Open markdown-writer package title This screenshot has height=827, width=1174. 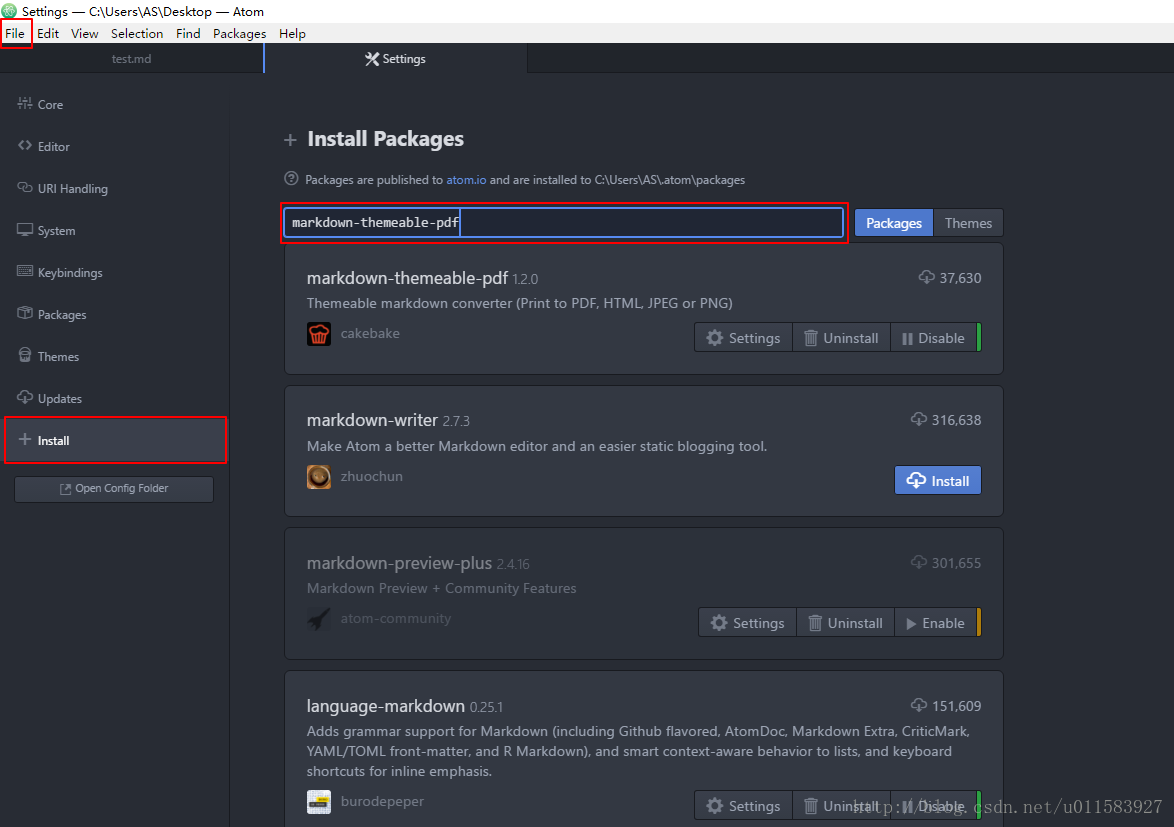click(372, 420)
